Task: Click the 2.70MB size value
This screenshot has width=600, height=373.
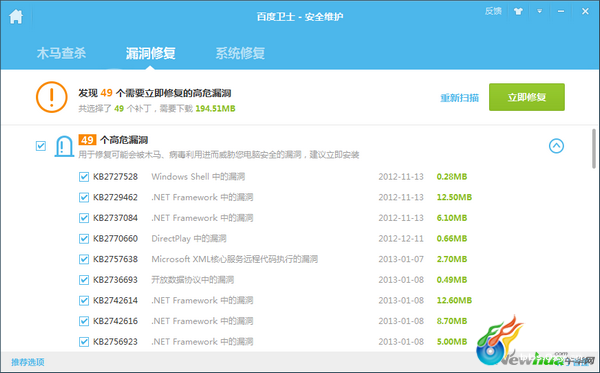Action: click(452, 259)
